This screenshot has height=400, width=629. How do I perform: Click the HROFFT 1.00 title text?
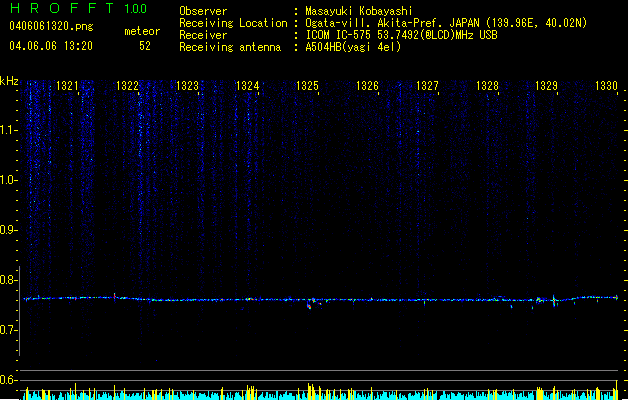tap(78, 8)
